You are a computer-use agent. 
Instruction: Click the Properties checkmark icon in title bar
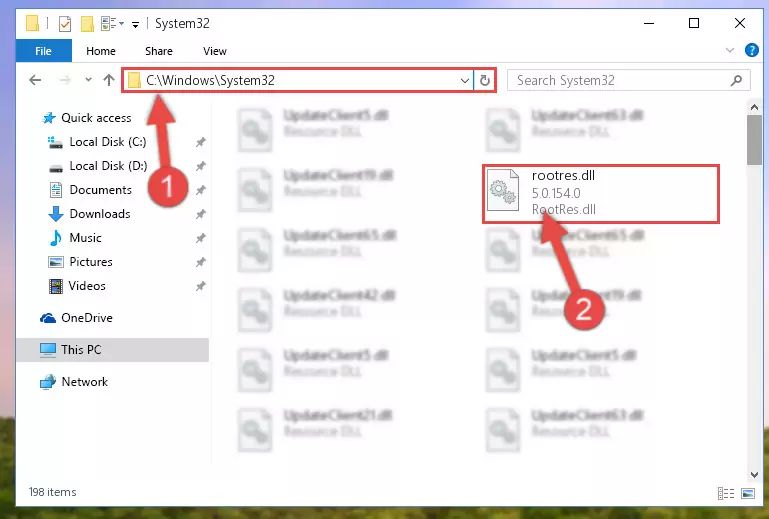pyautogui.click(x=64, y=24)
